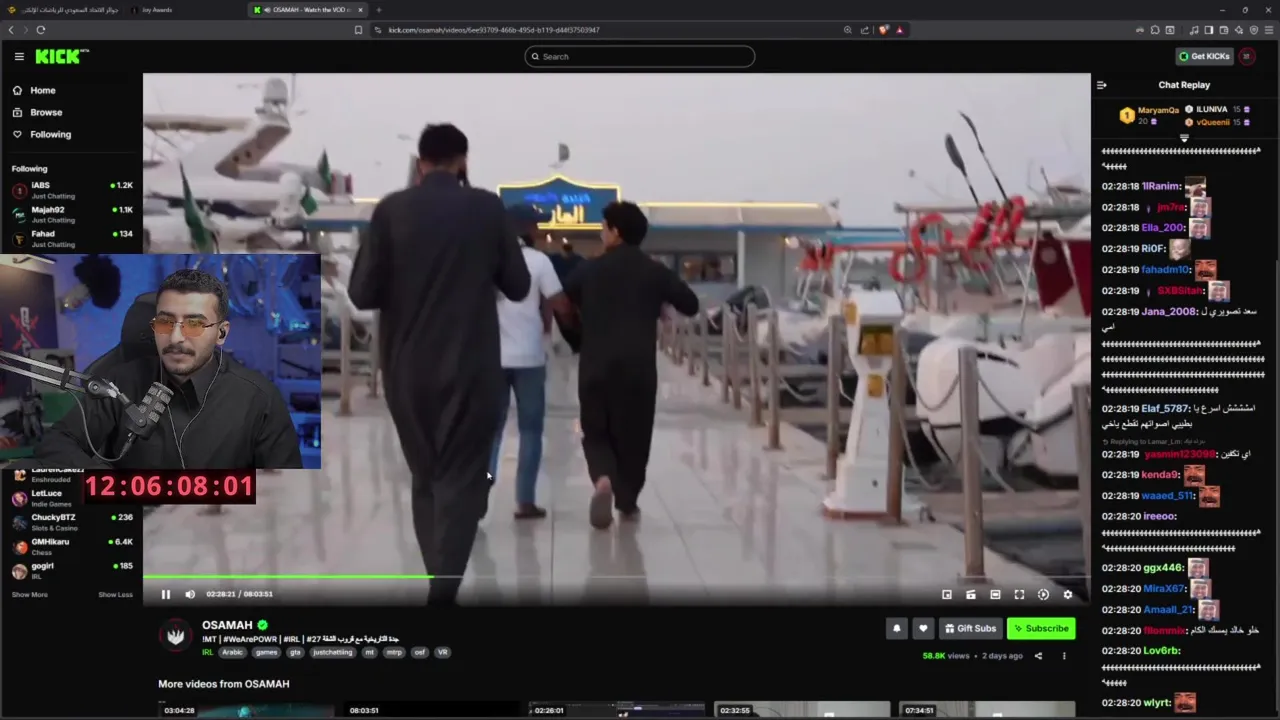Image resolution: width=1280 pixels, height=720 pixels.
Task: Toggle theater mode
Action: coord(995,594)
